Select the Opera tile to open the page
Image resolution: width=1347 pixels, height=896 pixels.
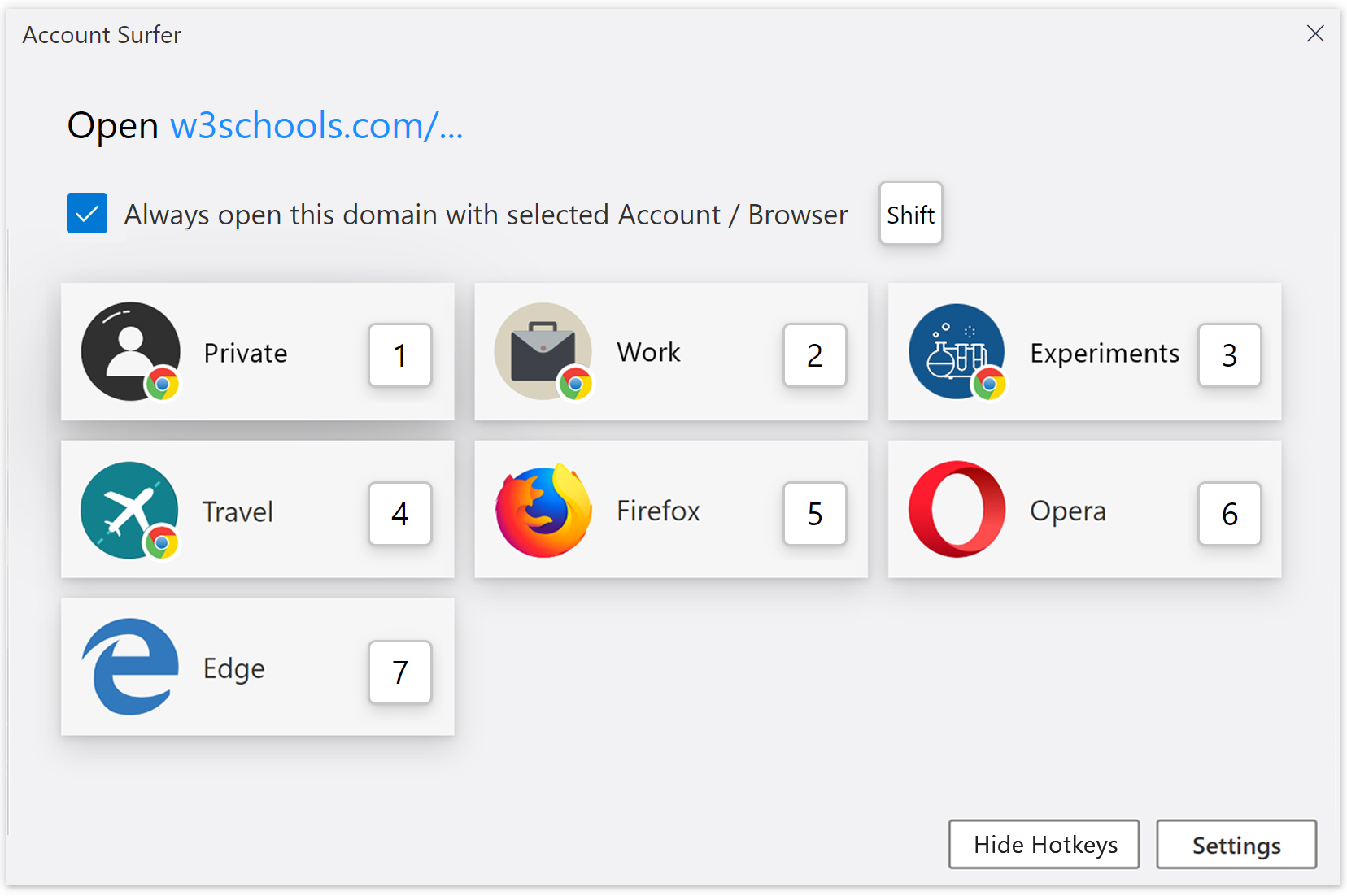pyautogui.click(x=1083, y=509)
